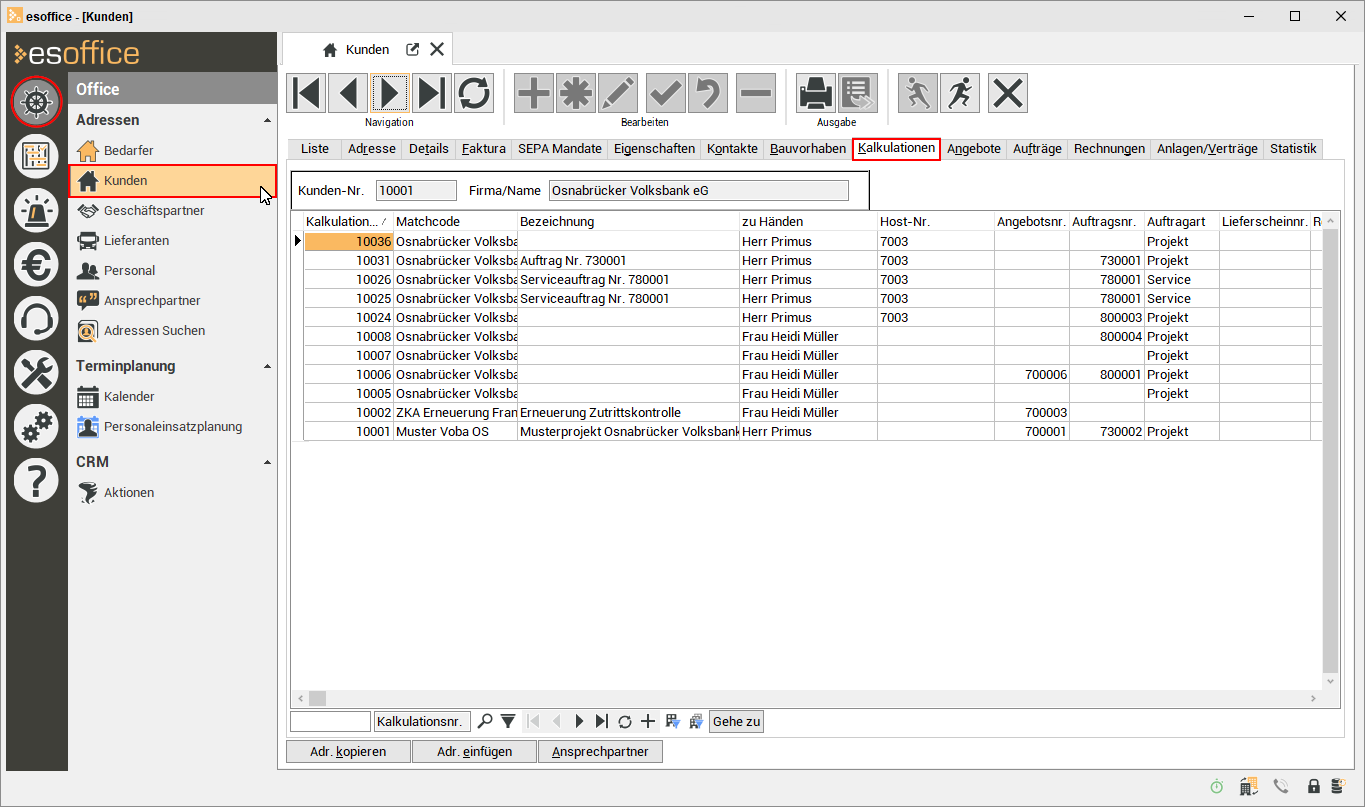Screen dimensions: 1365x807
Task: Pop out Kunden tab with external window icon
Action: click(412, 49)
